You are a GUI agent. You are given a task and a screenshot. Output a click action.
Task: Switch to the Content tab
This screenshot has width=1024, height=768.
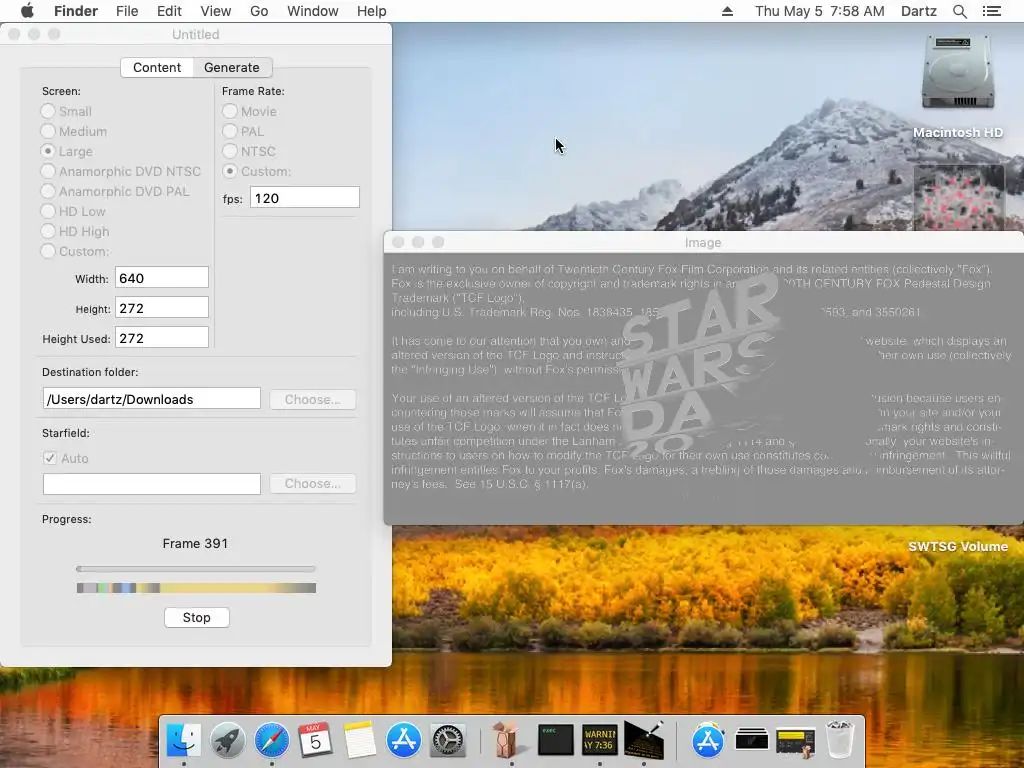point(157,67)
